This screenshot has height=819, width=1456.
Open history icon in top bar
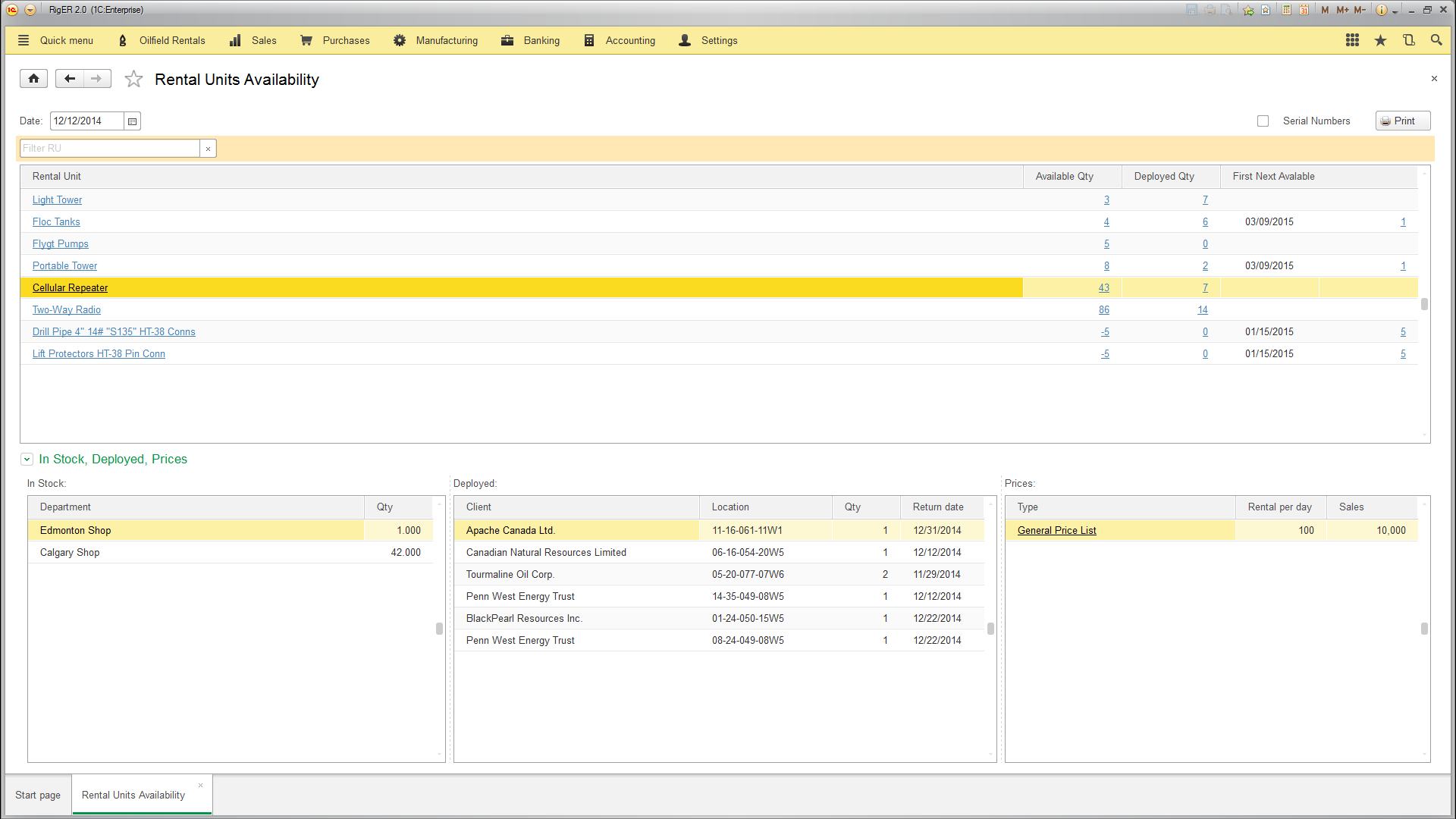coord(1408,40)
